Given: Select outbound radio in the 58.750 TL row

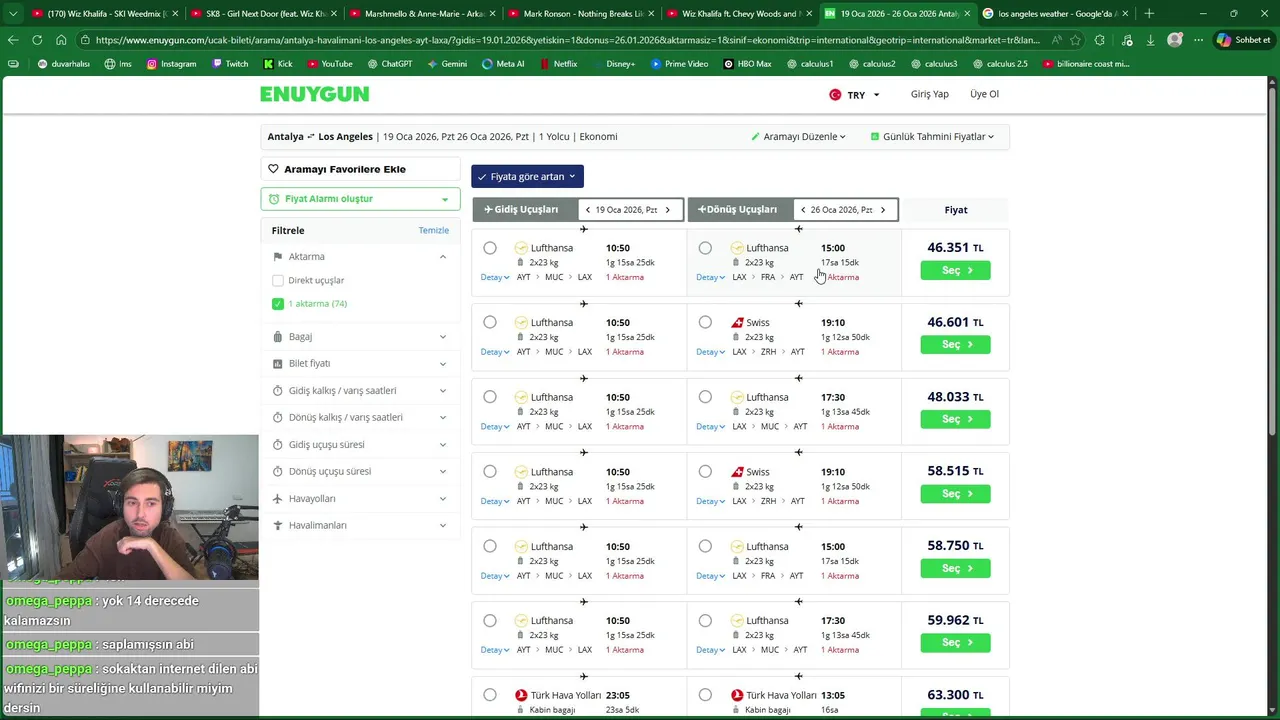Looking at the screenshot, I should pyautogui.click(x=490, y=546).
